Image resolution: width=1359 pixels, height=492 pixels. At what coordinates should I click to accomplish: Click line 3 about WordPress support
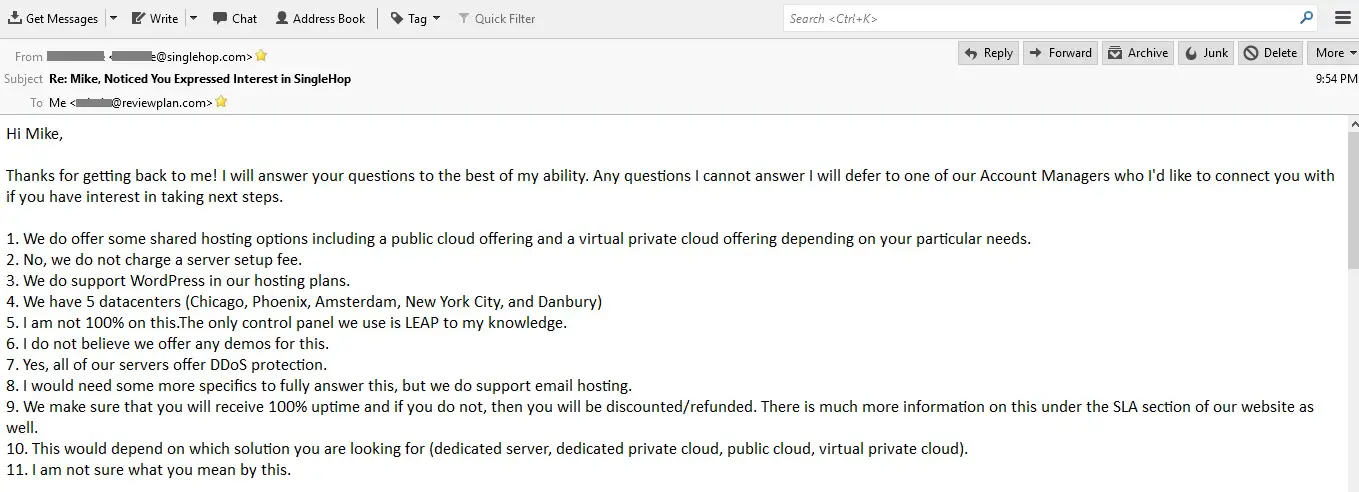pyautogui.click(x=178, y=281)
